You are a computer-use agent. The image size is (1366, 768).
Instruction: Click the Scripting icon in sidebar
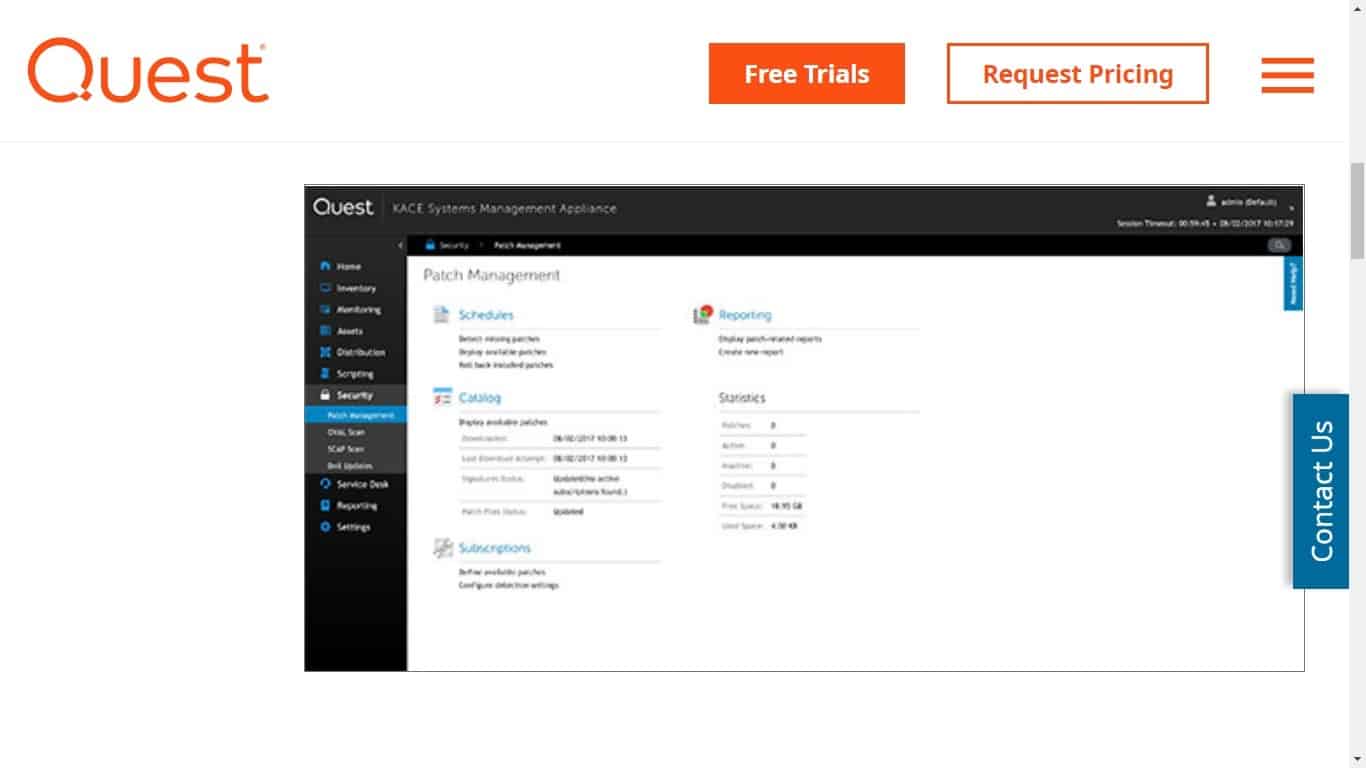[325, 373]
